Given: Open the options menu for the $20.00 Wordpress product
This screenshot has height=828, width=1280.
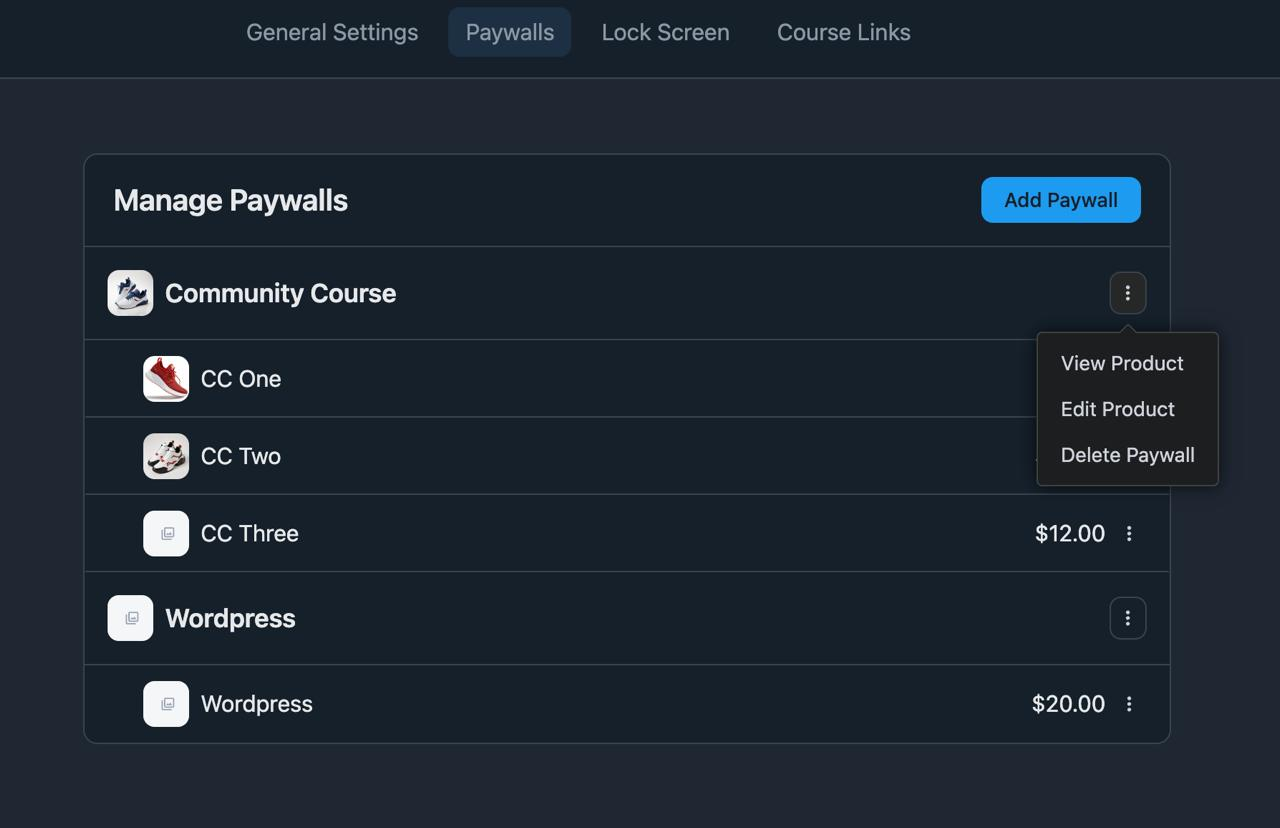Looking at the screenshot, I should point(1129,704).
